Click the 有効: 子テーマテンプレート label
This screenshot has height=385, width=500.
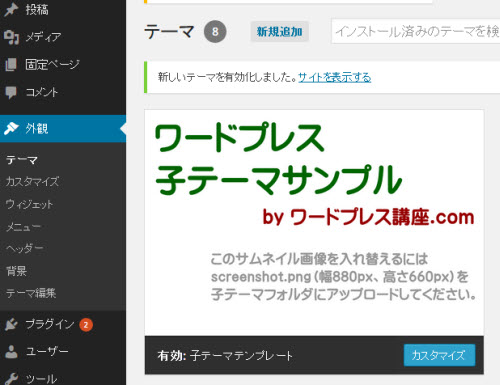point(225,356)
